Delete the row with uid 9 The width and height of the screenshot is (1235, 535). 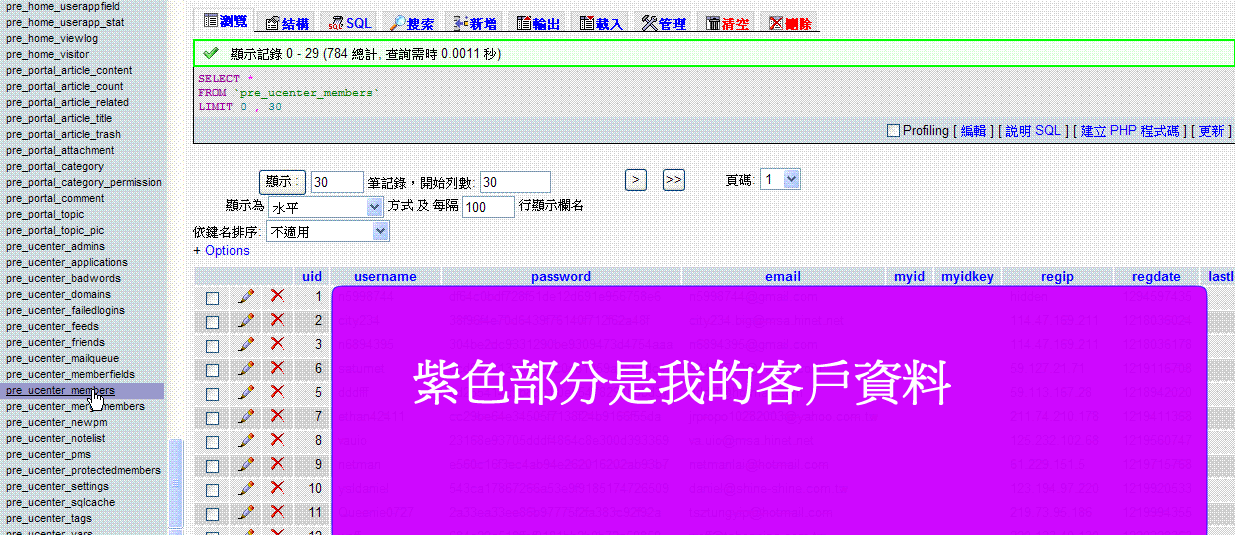277,464
